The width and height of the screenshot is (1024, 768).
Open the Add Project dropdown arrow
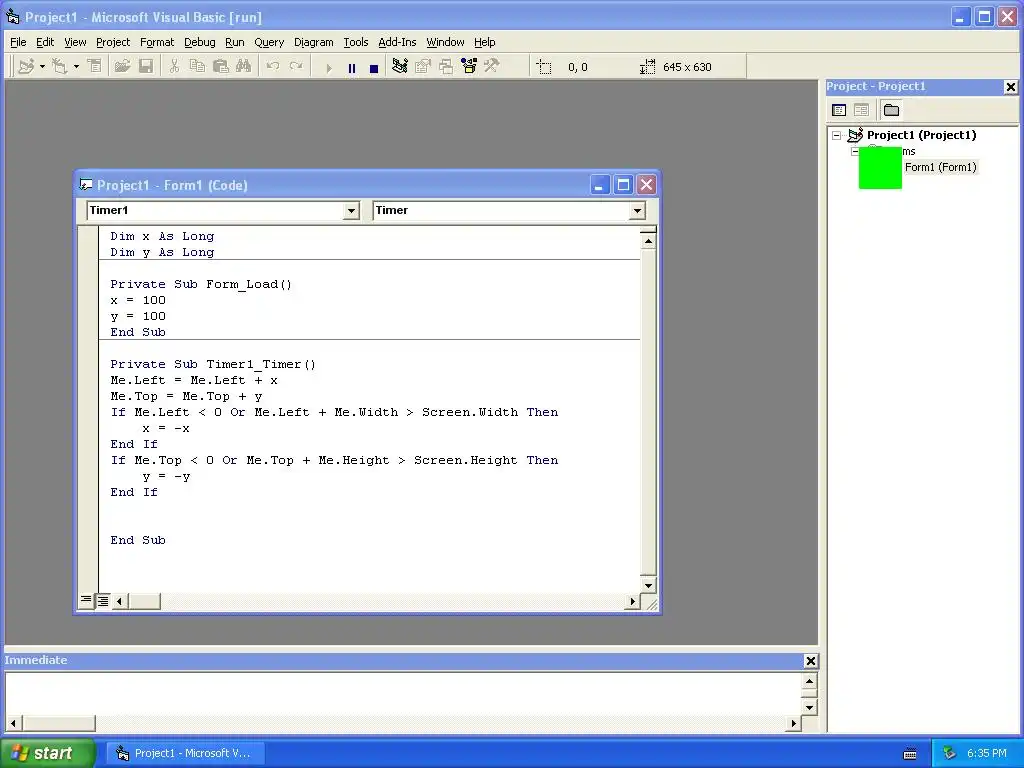[42, 67]
